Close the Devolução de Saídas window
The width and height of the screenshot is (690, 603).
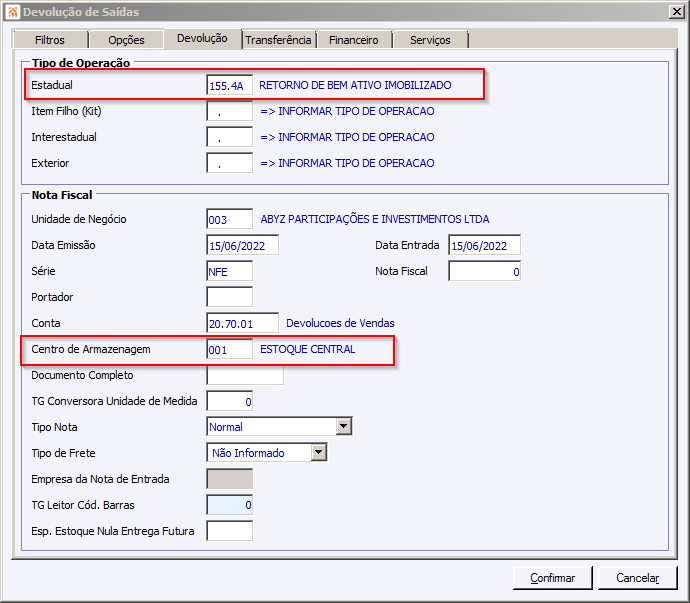pos(676,12)
